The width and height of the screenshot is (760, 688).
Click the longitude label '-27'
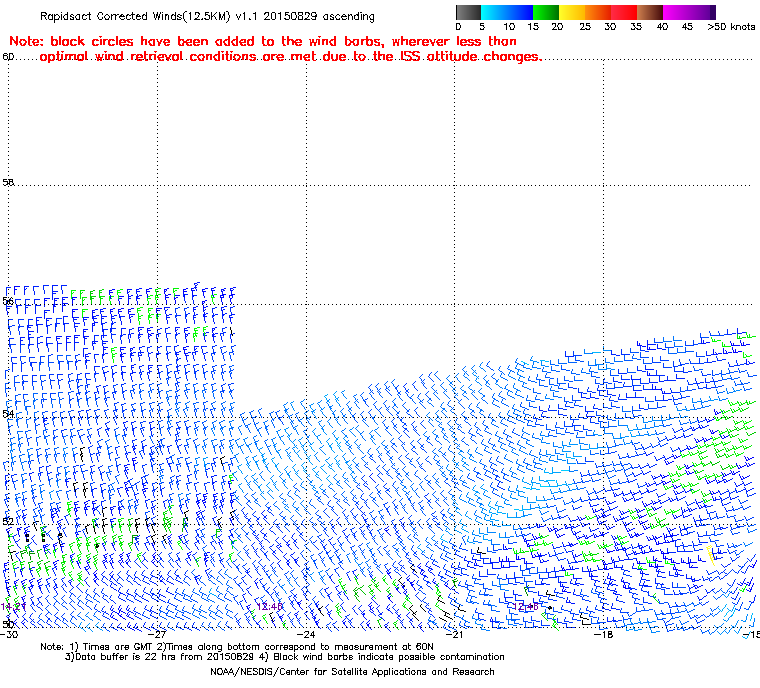[158, 634]
